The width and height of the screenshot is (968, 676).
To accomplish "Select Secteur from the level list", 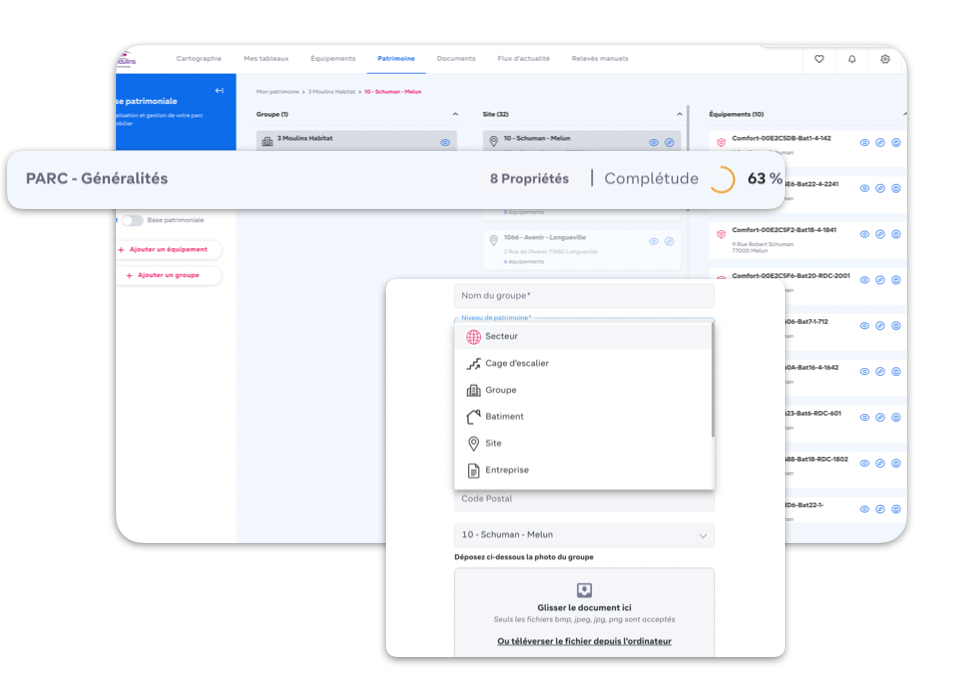I will pos(501,337).
